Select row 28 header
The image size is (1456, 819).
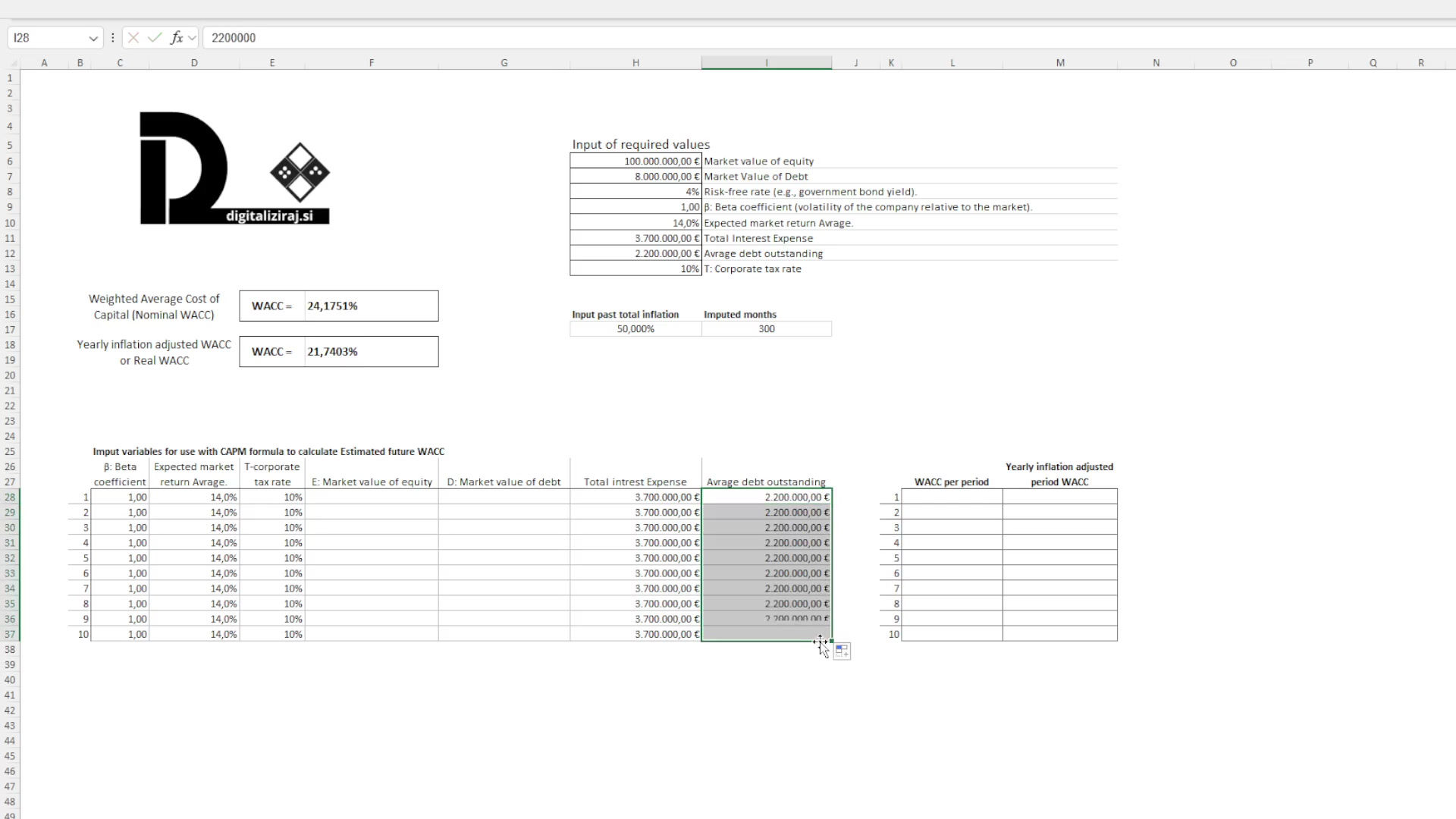10,497
